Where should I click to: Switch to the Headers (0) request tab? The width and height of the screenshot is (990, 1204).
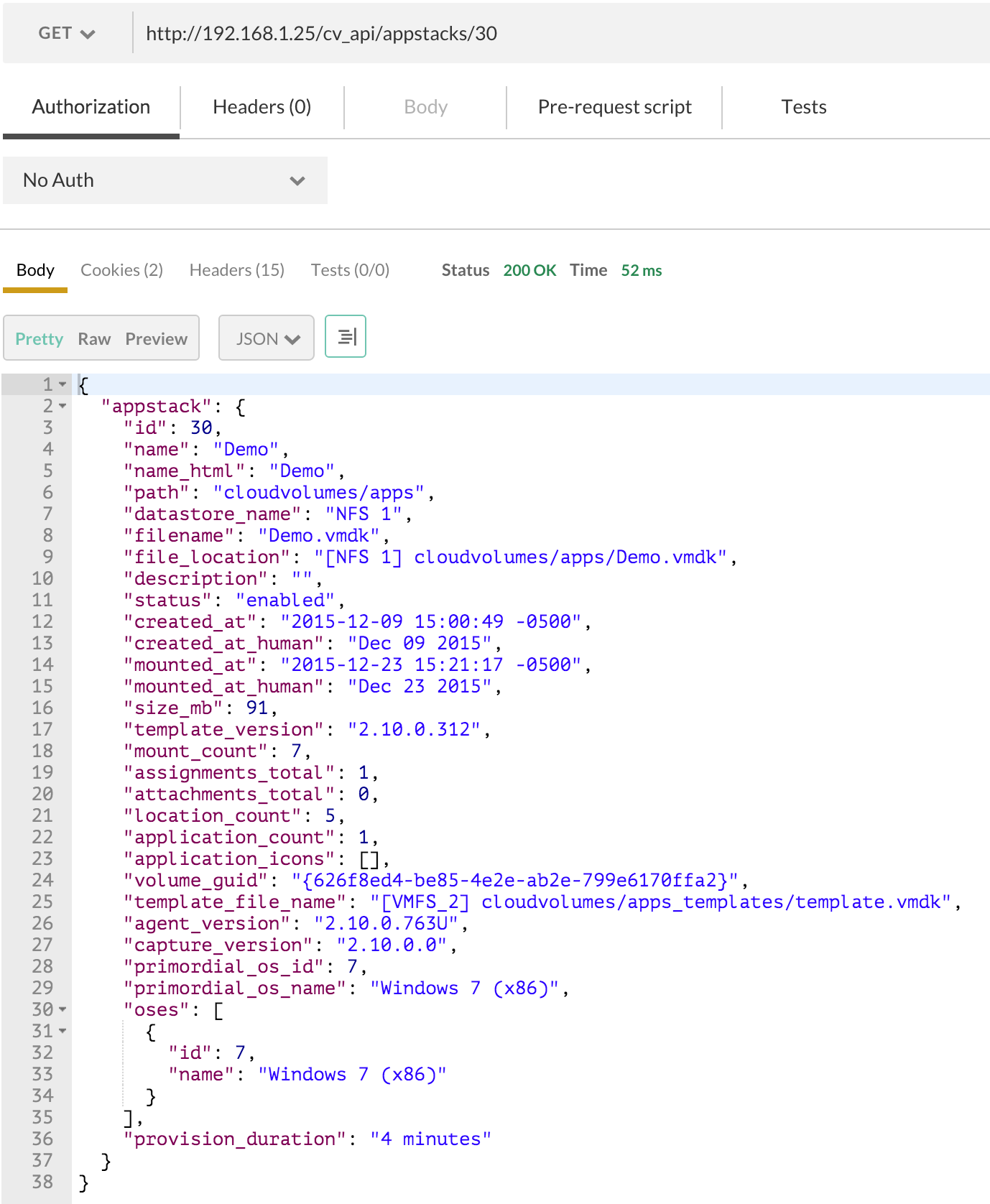tap(262, 107)
